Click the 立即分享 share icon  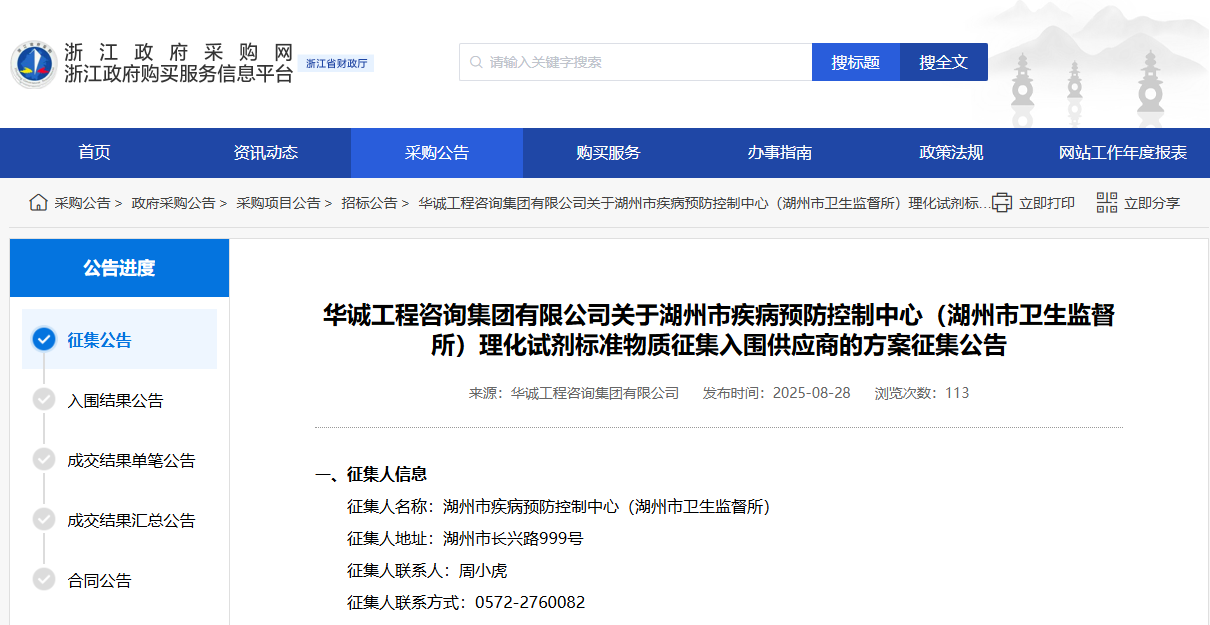click(1106, 202)
